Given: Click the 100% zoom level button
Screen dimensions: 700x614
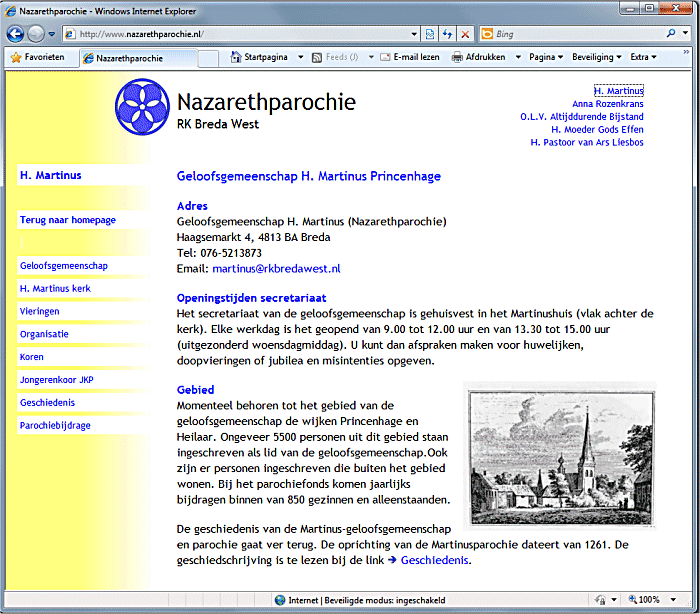Looking at the screenshot, I should pyautogui.click(x=644, y=600).
